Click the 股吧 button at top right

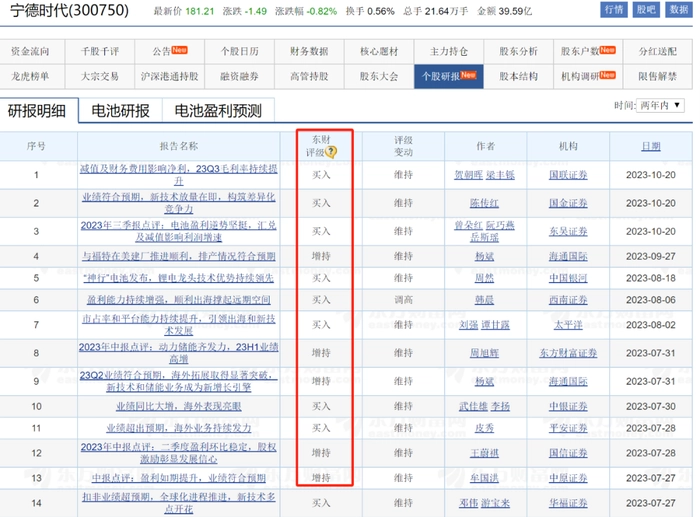[646, 10]
